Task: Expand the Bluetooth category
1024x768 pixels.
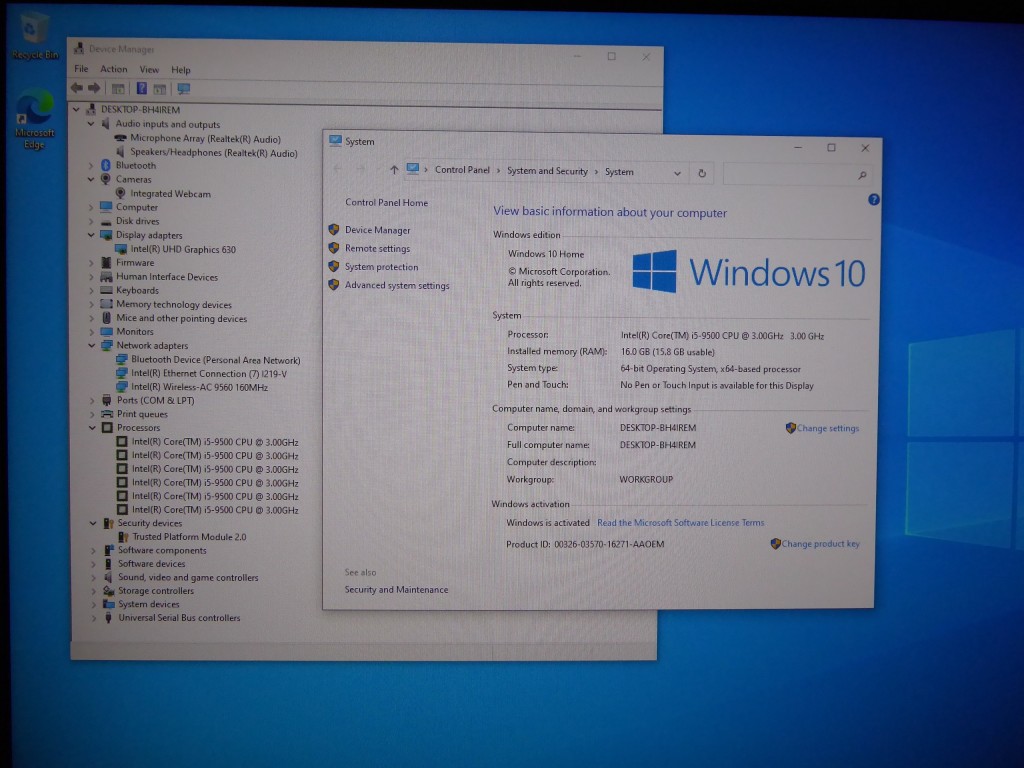Action: tap(91, 165)
